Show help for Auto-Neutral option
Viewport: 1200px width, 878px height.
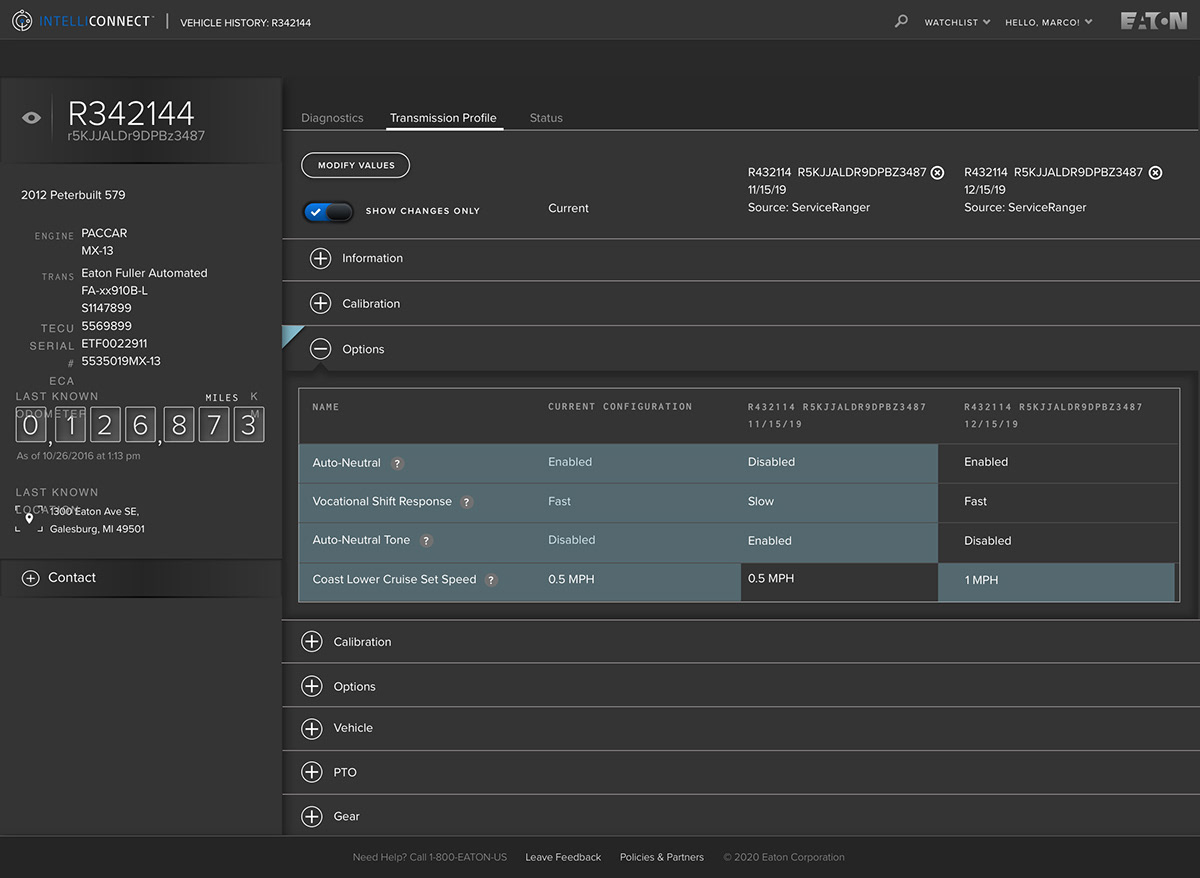click(397, 464)
